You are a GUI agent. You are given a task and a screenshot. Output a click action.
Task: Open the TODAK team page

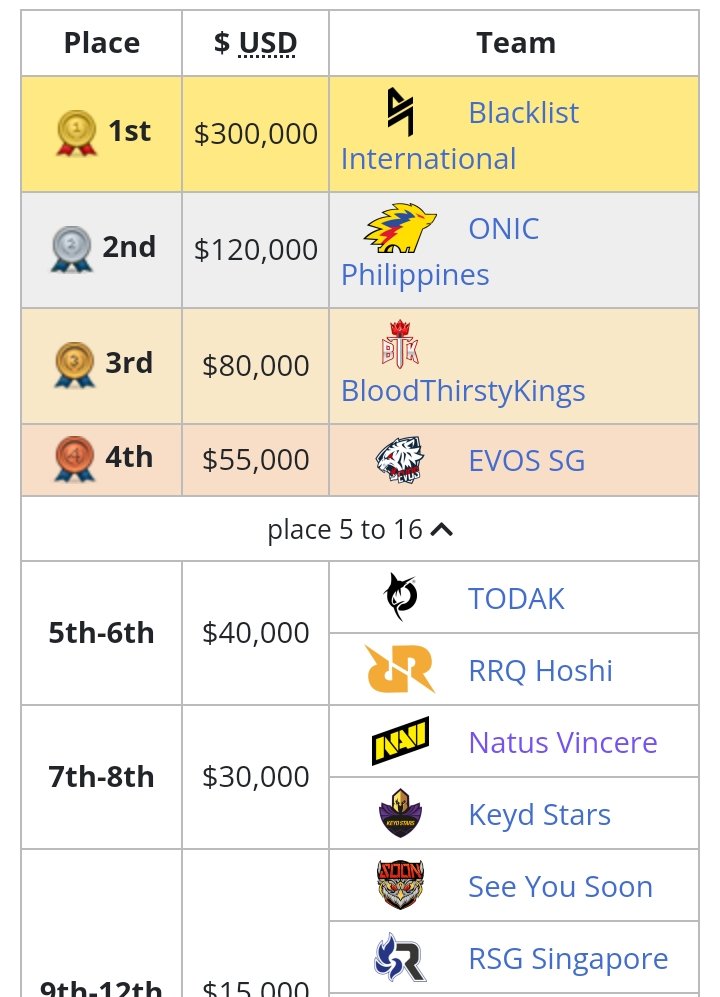516,599
